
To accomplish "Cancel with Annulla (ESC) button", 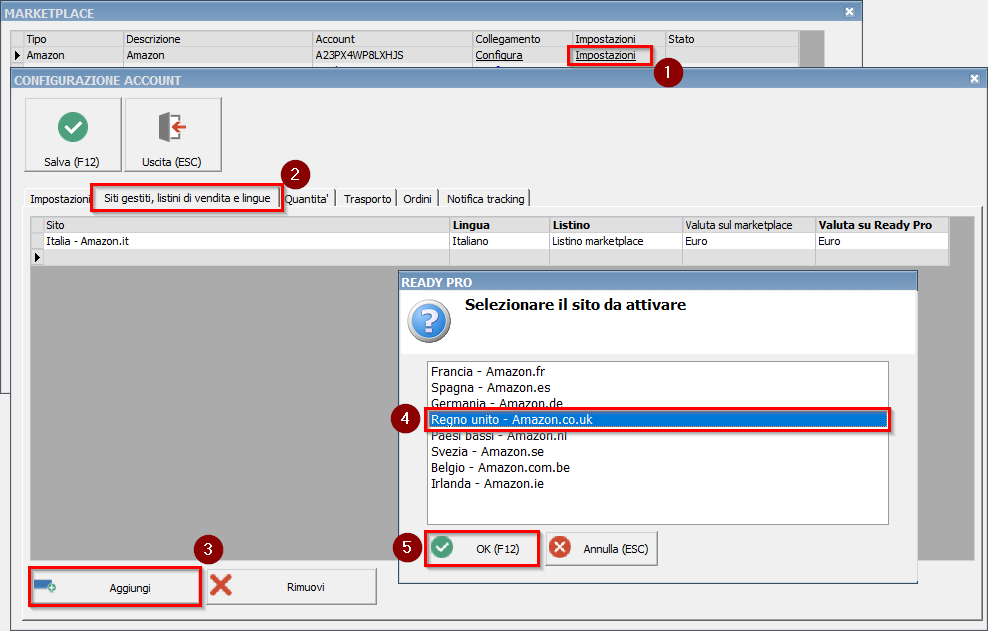I will coord(601,548).
